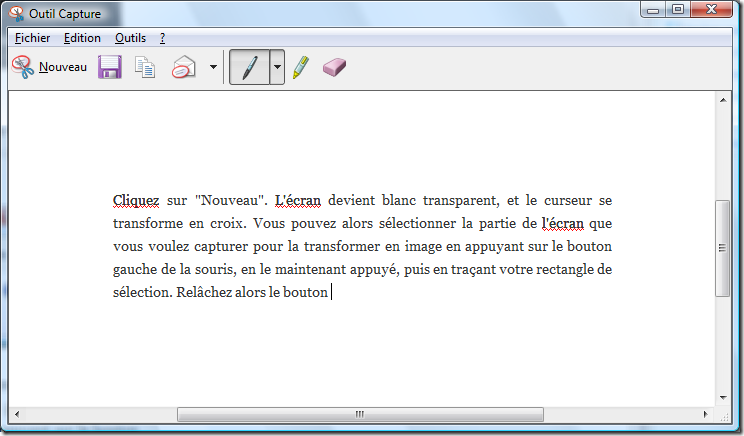Open the Edition menu
Image resolution: width=744 pixels, height=436 pixels.
(82, 38)
